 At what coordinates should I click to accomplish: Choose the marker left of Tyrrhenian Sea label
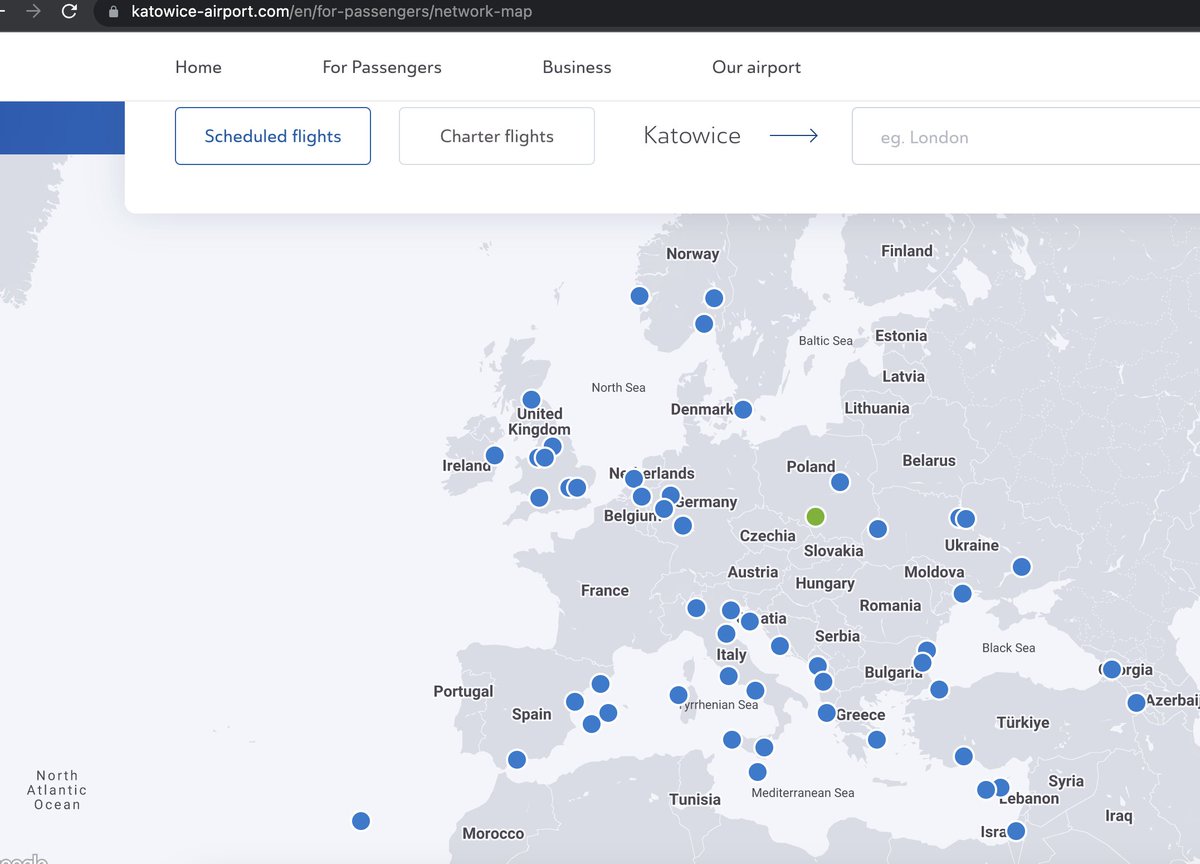pos(678,695)
